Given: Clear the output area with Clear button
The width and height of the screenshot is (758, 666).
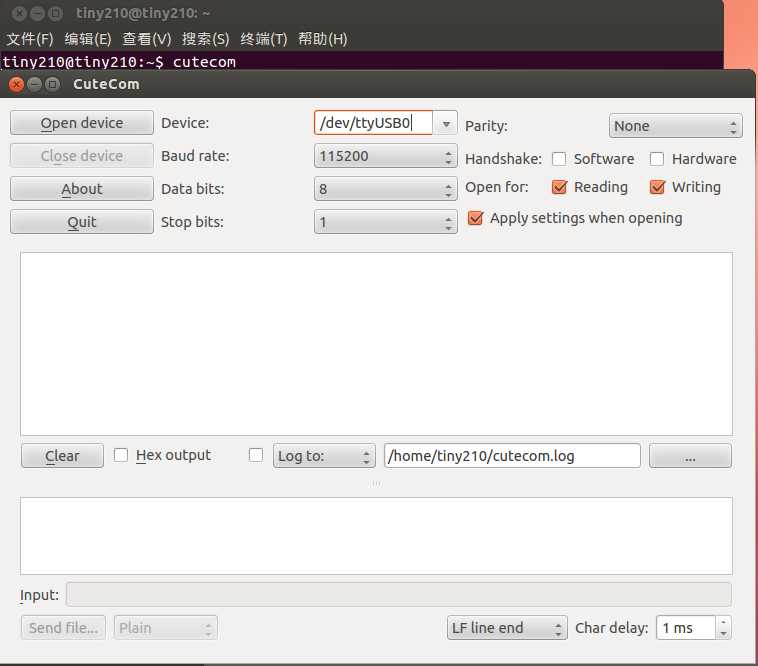Looking at the screenshot, I should [62, 456].
